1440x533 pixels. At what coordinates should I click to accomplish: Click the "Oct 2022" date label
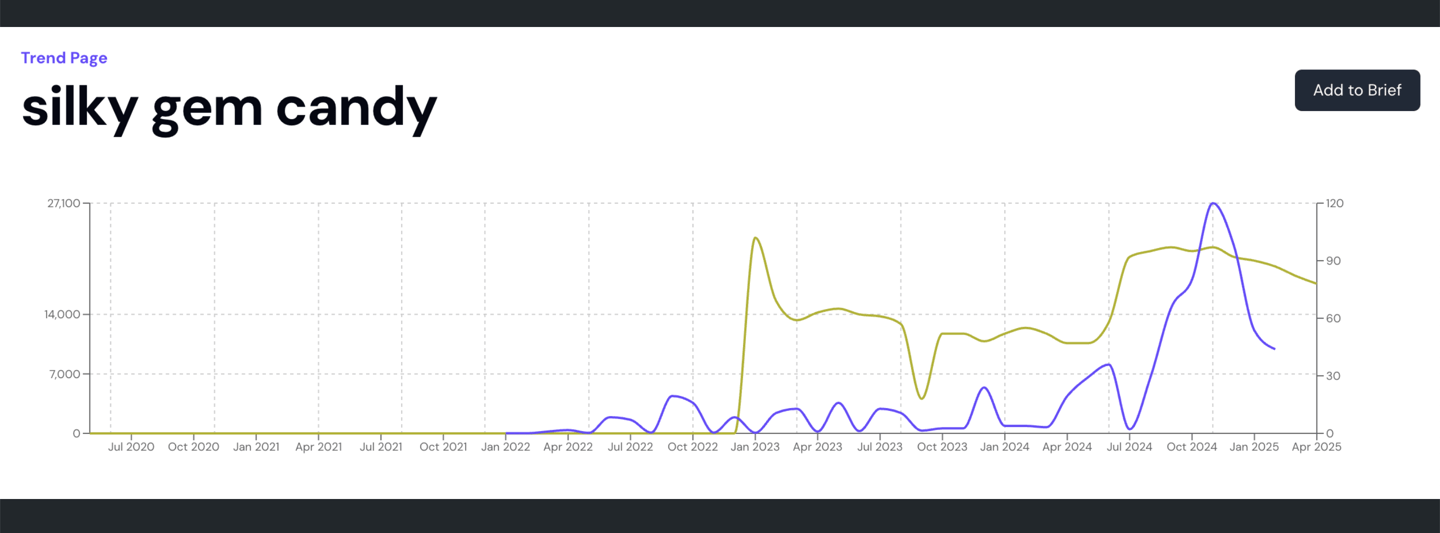692,447
